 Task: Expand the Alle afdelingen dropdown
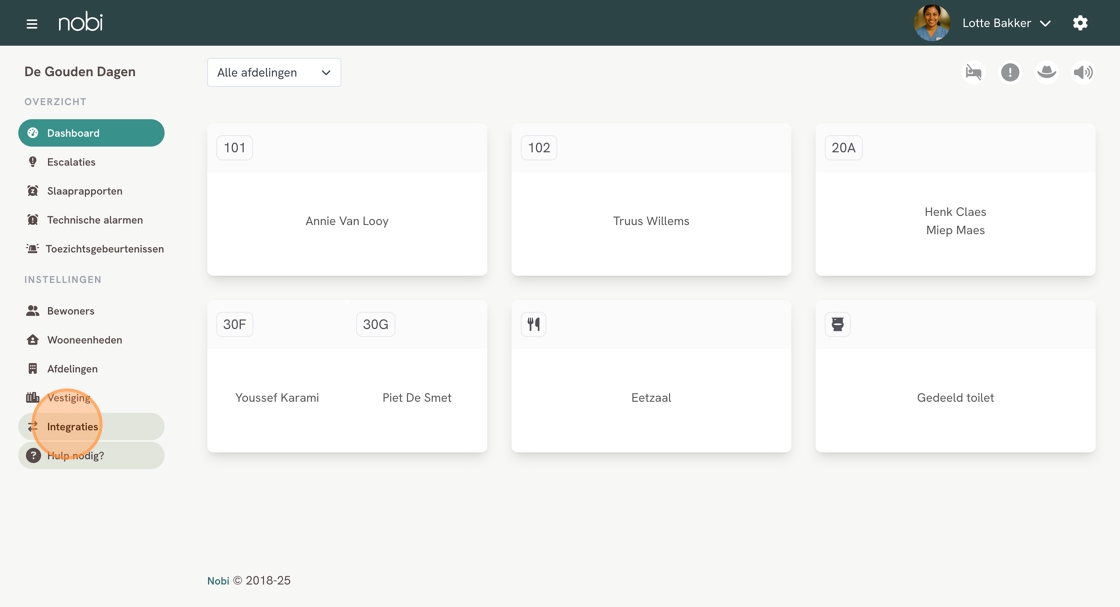[x=274, y=72]
